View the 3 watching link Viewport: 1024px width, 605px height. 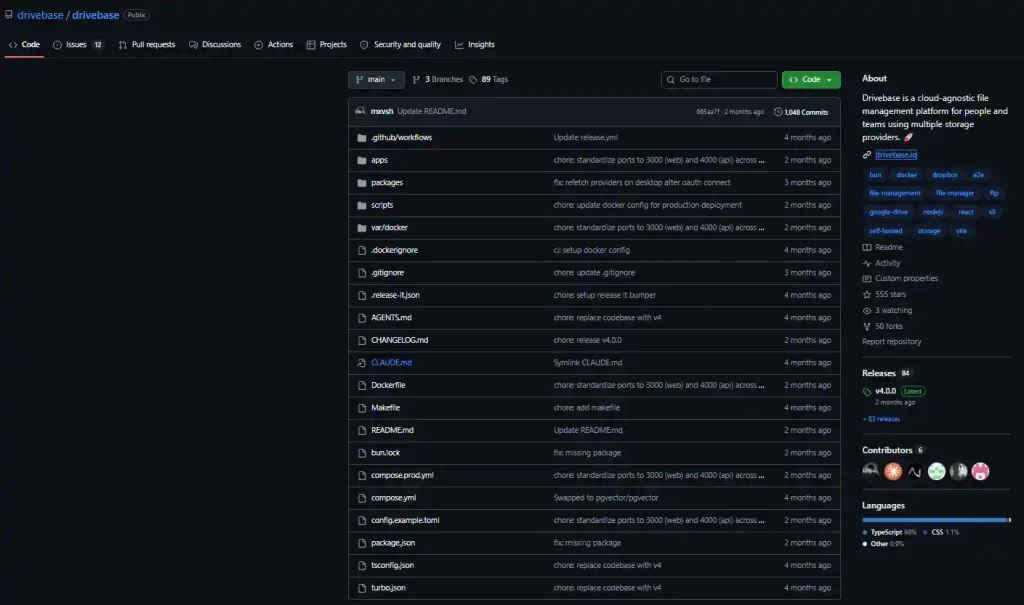point(887,311)
